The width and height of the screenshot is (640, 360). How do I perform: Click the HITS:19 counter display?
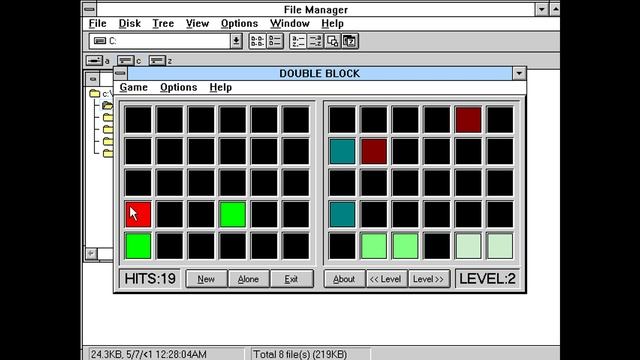click(x=150, y=279)
